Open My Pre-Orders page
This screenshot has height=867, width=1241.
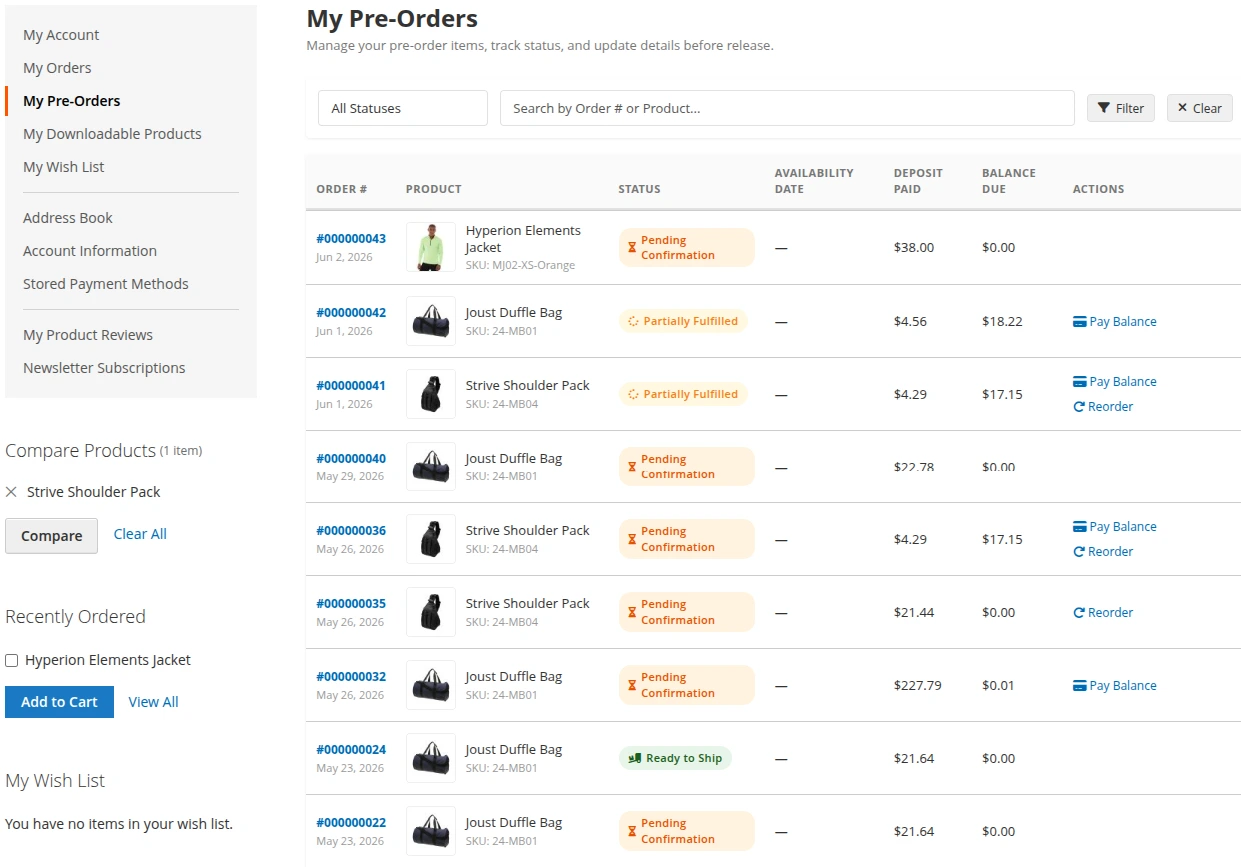pyautogui.click(x=72, y=101)
